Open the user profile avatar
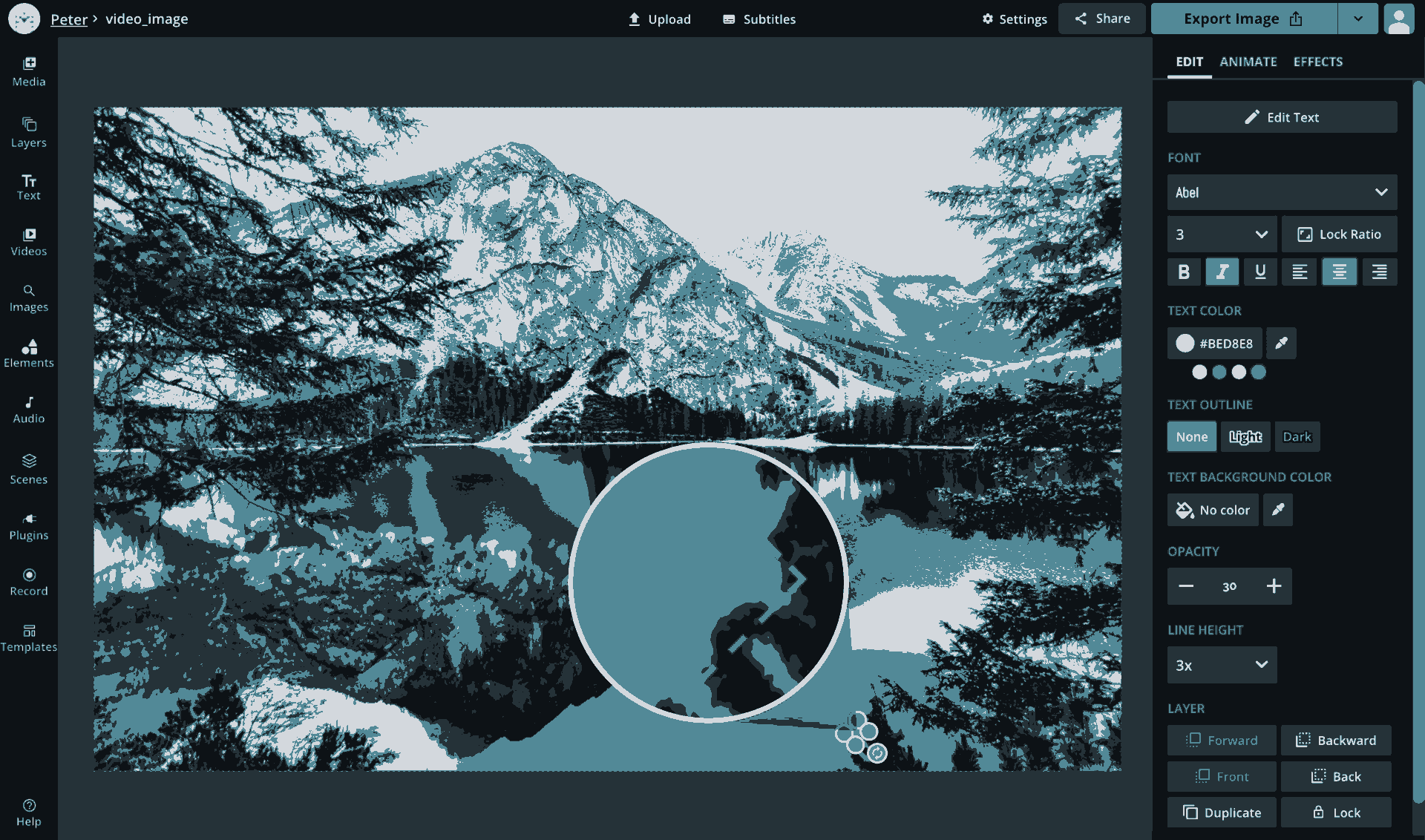The width and height of the screenshot is (1425, 840). click(x=1398, y=19)
